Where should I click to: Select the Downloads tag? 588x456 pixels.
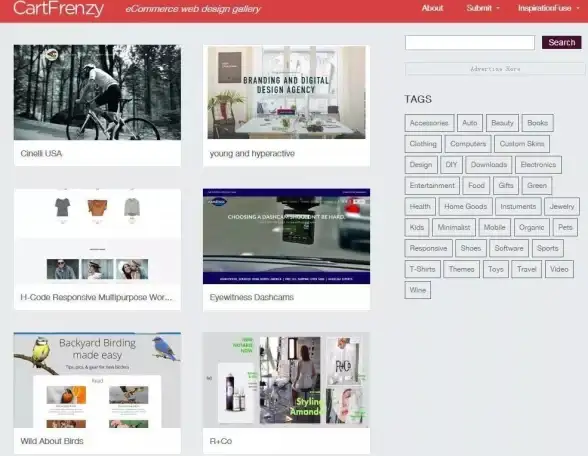click(x=489, y=165)
